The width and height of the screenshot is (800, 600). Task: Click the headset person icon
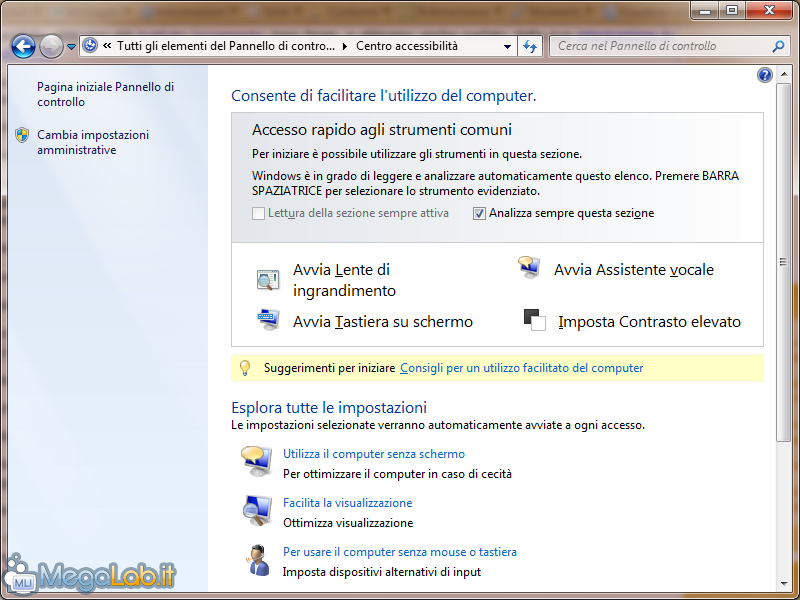[x=258, y=560]
